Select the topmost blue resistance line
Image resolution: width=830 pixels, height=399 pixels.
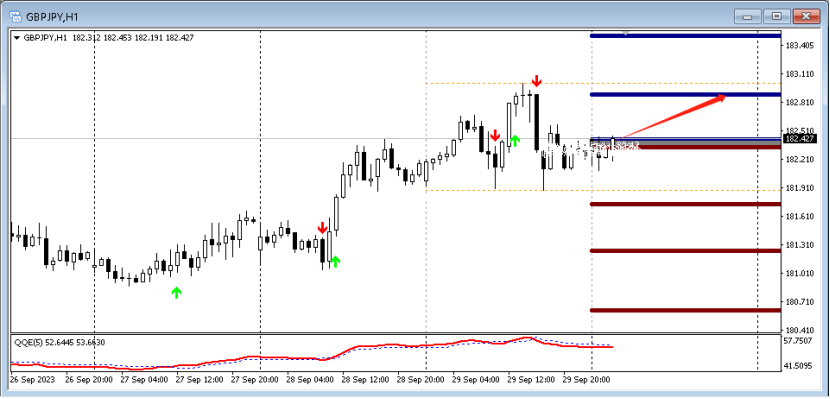tap(685, 36)
